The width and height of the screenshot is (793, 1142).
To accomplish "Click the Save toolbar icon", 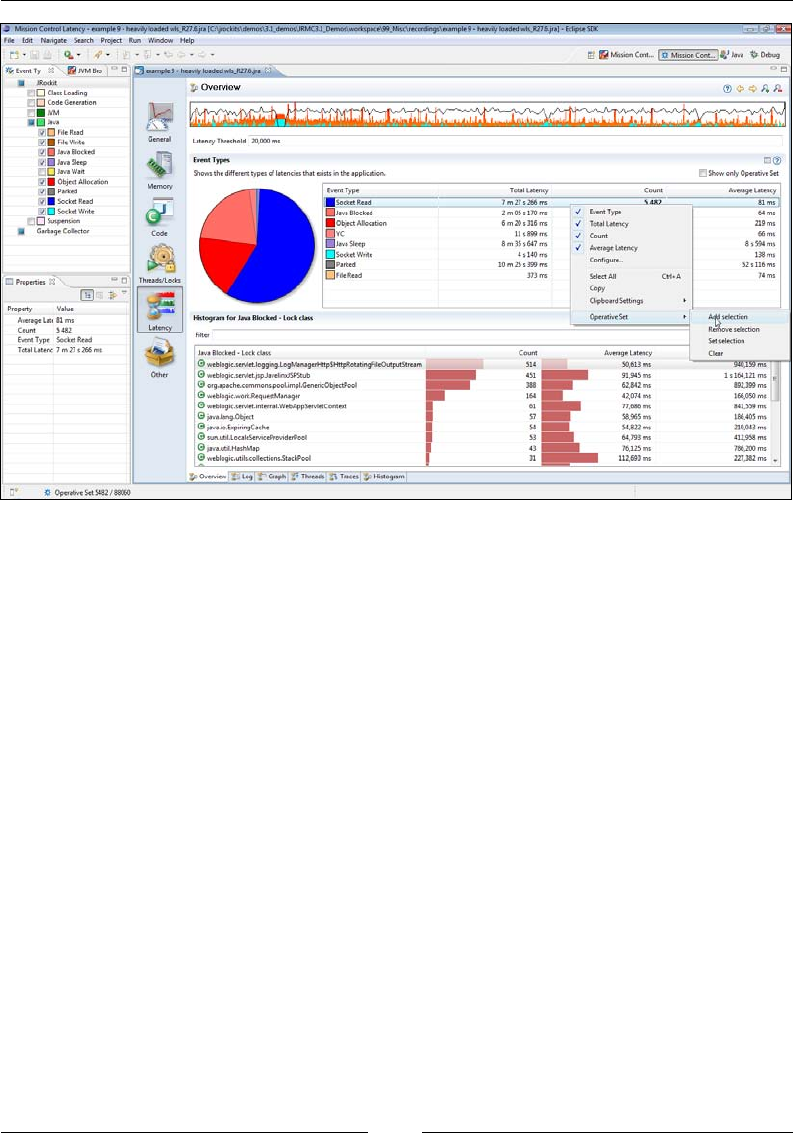I will tap(34, 55).
